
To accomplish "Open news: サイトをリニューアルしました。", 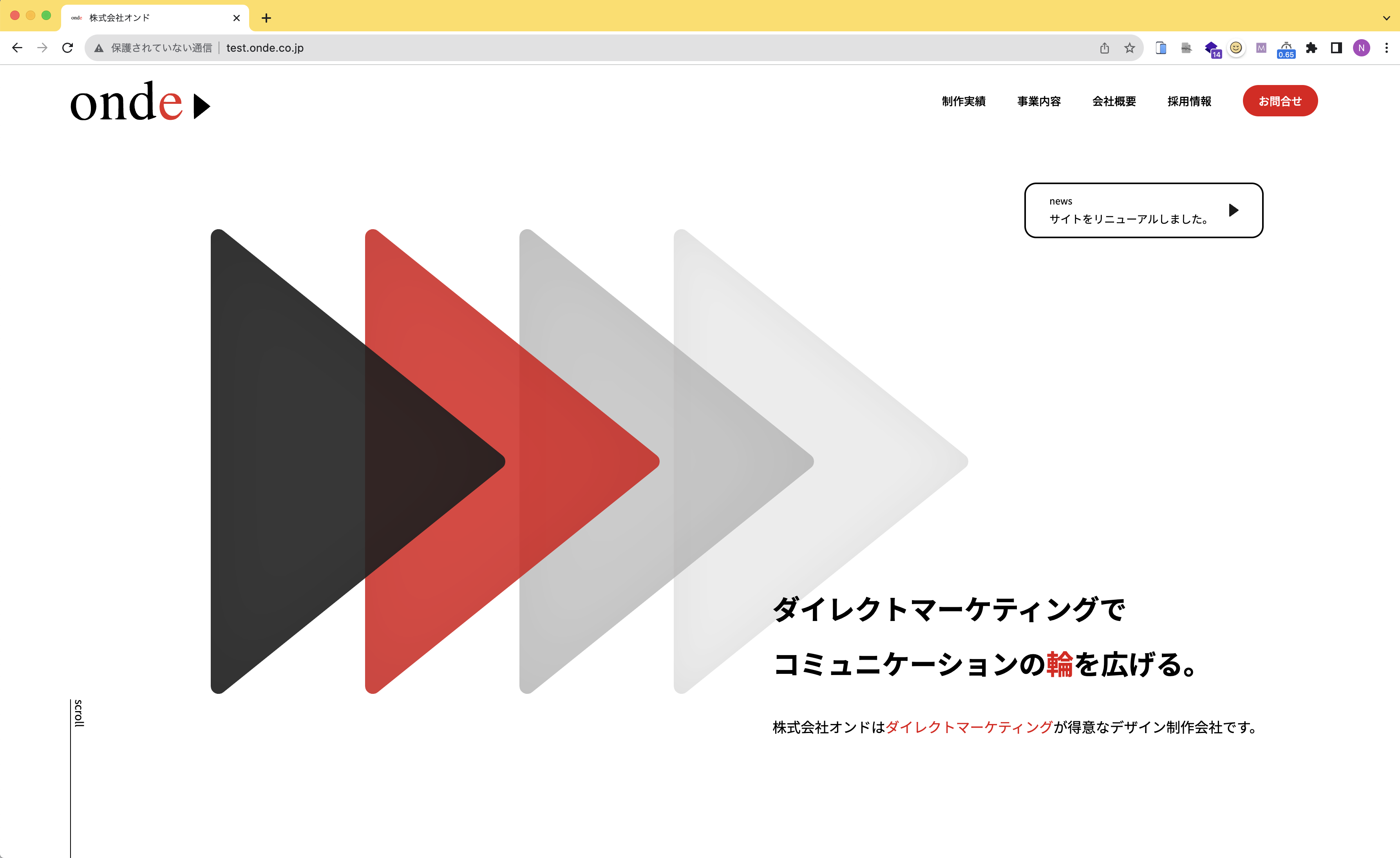I will [1129, 219].
